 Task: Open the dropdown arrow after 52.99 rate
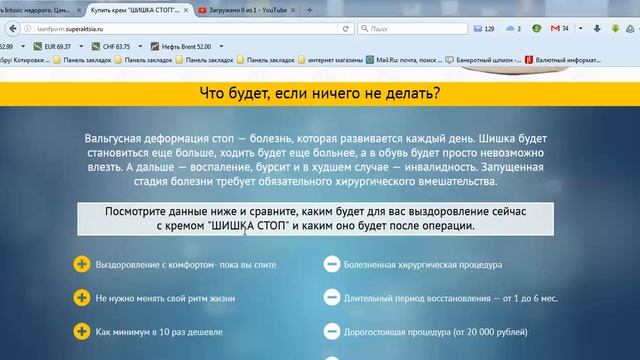(x=23, y=47)
